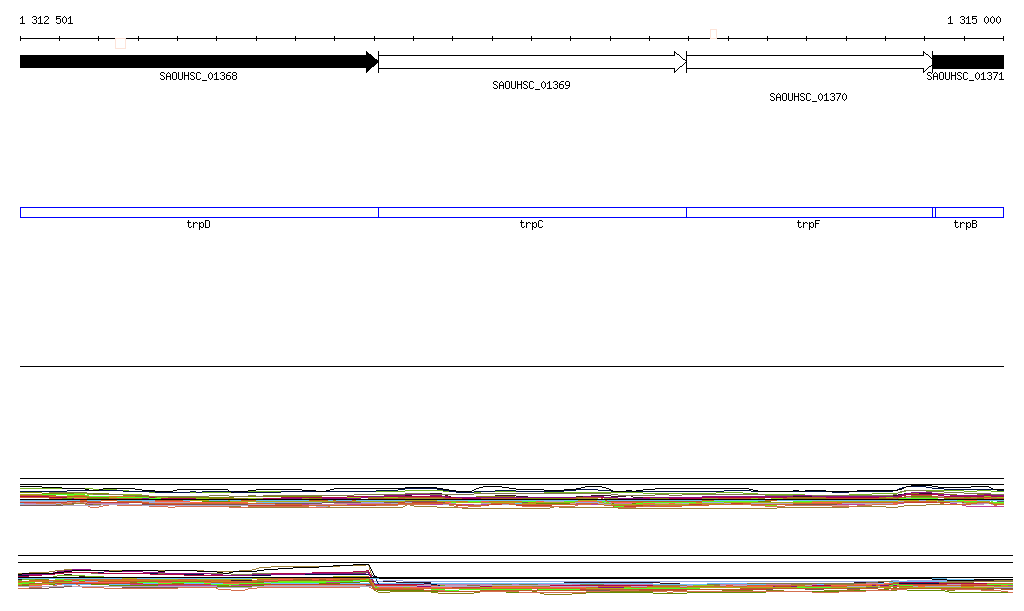This screenshot has width=1024, height=611.
Task: Click the trpF operon box
Action: [x=808, y=212]
